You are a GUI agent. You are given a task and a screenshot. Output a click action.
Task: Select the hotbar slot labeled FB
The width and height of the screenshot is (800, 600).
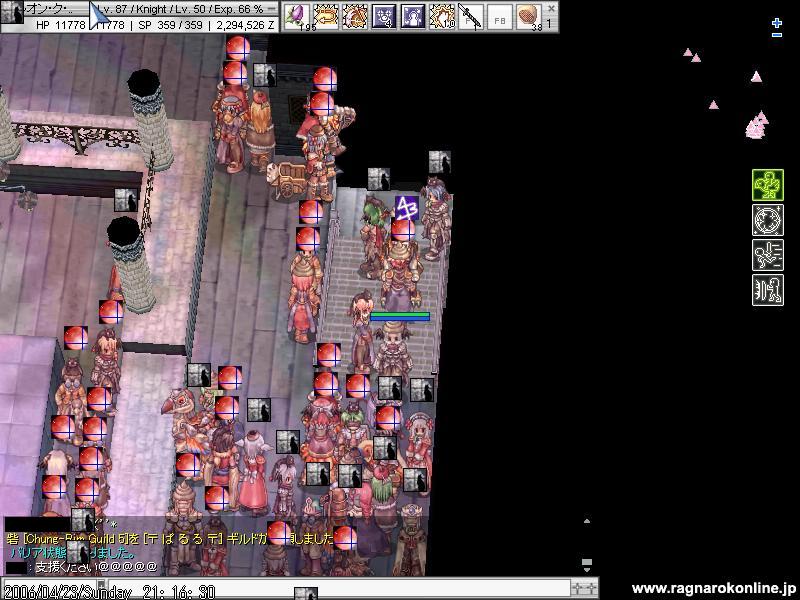pos(500,18)
